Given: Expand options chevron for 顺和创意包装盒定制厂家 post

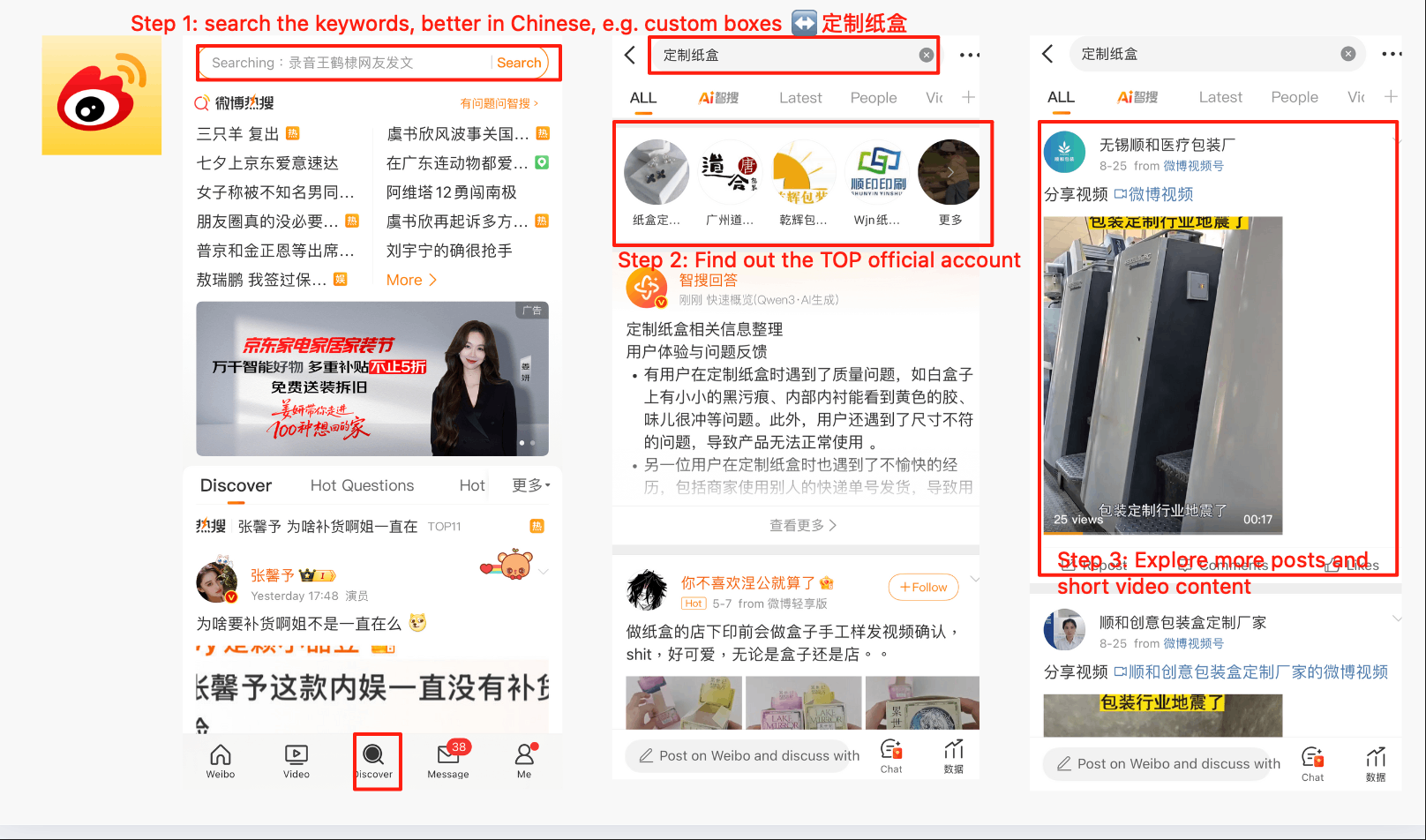Looking at the screenshot, I should pyautogui.click(x=1397, y=619).
